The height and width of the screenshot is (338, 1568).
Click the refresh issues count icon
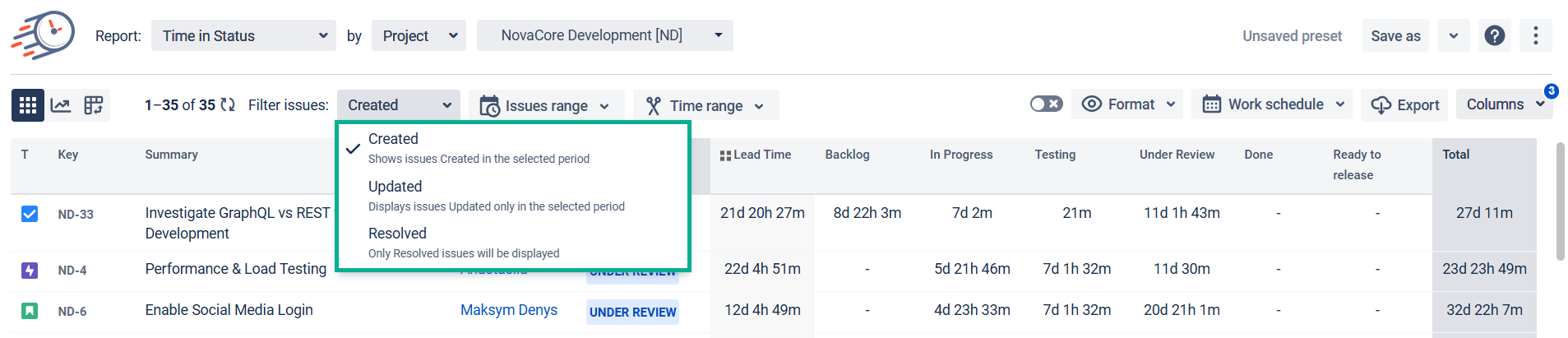point(228,105)
